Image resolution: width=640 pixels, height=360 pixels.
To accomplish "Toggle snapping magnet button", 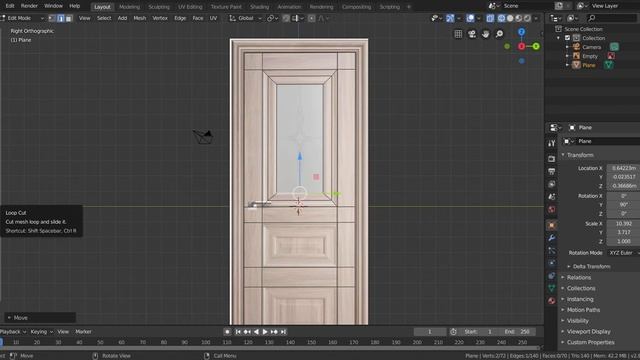I will click(286, 18).
